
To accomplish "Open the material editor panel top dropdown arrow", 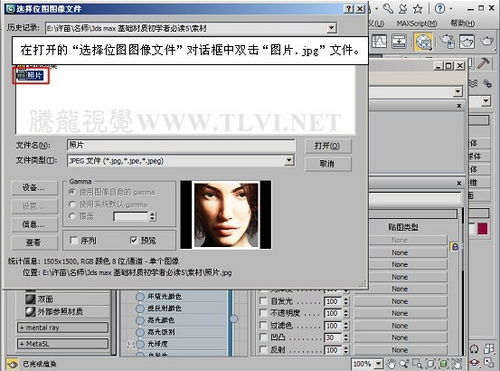I will tap(458, 91).
